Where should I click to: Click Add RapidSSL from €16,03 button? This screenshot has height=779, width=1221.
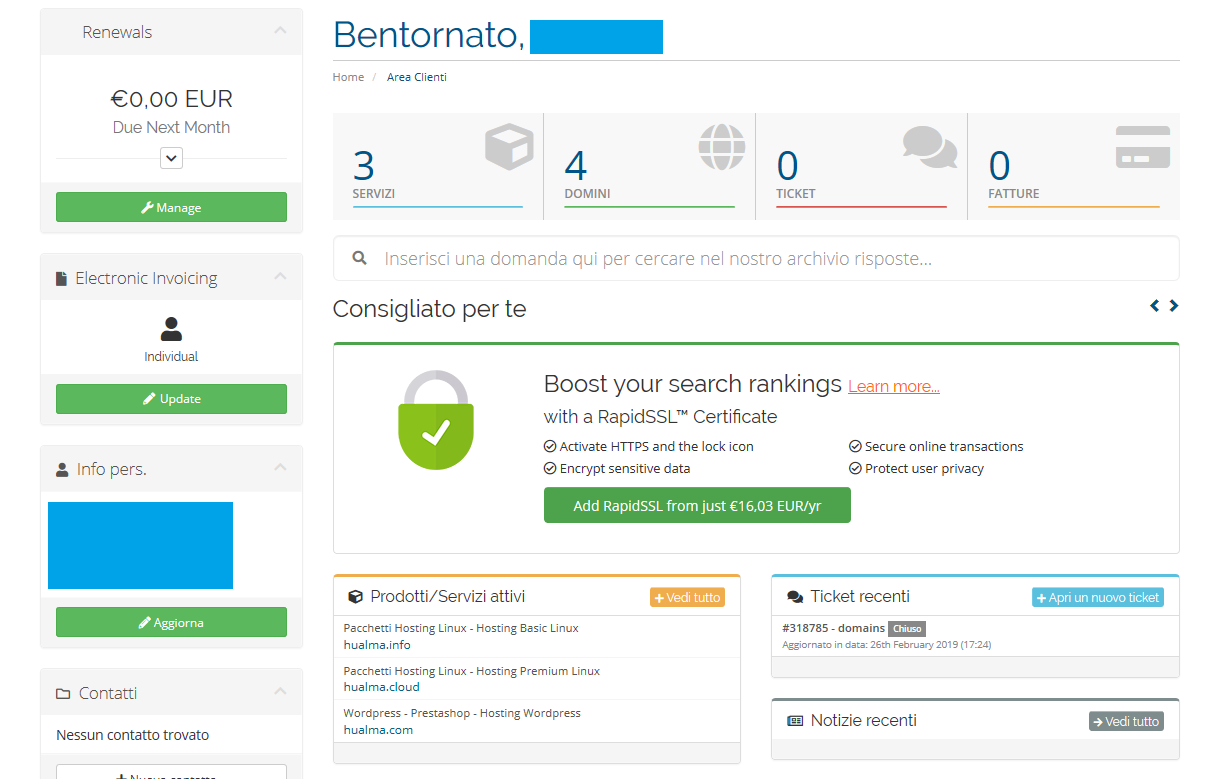coord(696,506)
